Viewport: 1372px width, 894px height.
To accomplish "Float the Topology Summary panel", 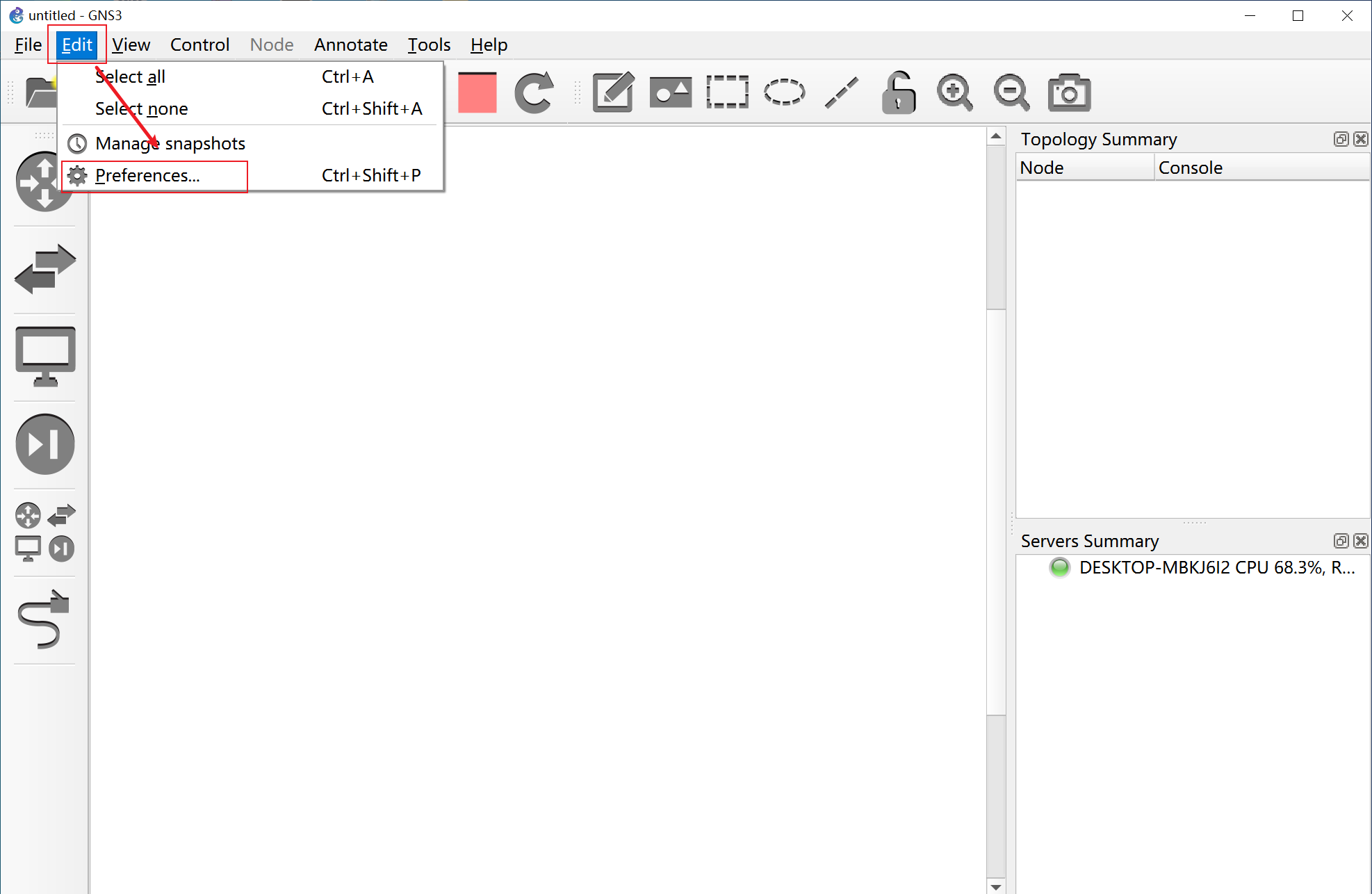I will pyautogui.click(x=1341, y=139).
